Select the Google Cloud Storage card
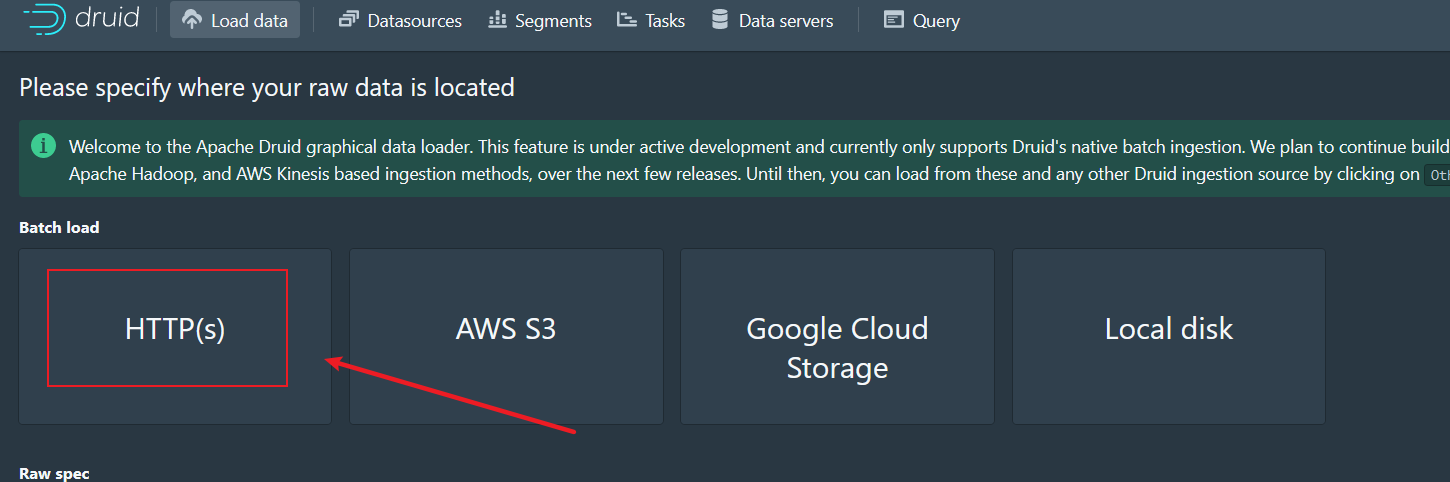Viewport: 1450px width, 482px height. [x=838, y=337]
